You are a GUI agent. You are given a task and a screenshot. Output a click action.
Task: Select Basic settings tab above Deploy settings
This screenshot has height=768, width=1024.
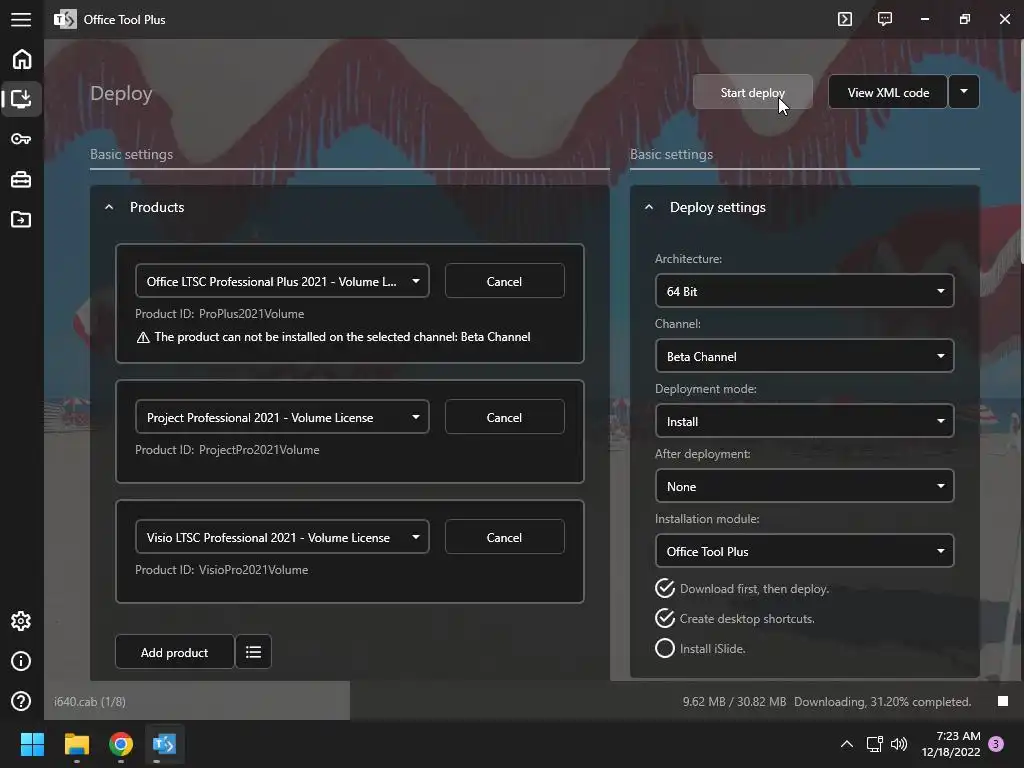click(671, 155)
